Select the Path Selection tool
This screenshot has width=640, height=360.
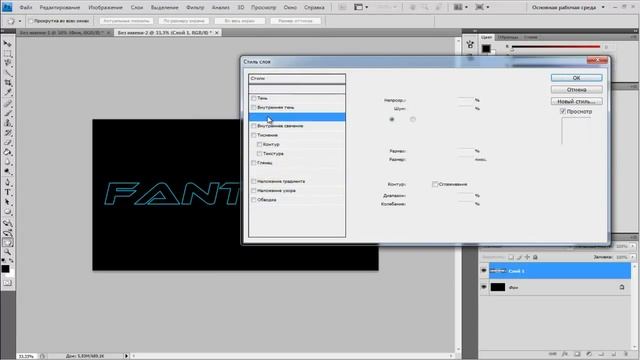[x=7, y=202]
